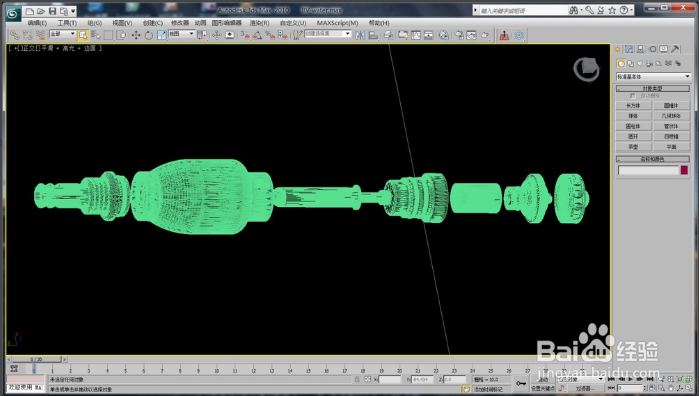The height and width of the screenshot is (396, 699).
Task: Open the 全部 selection filter dropdown
Action: [62, 34]
